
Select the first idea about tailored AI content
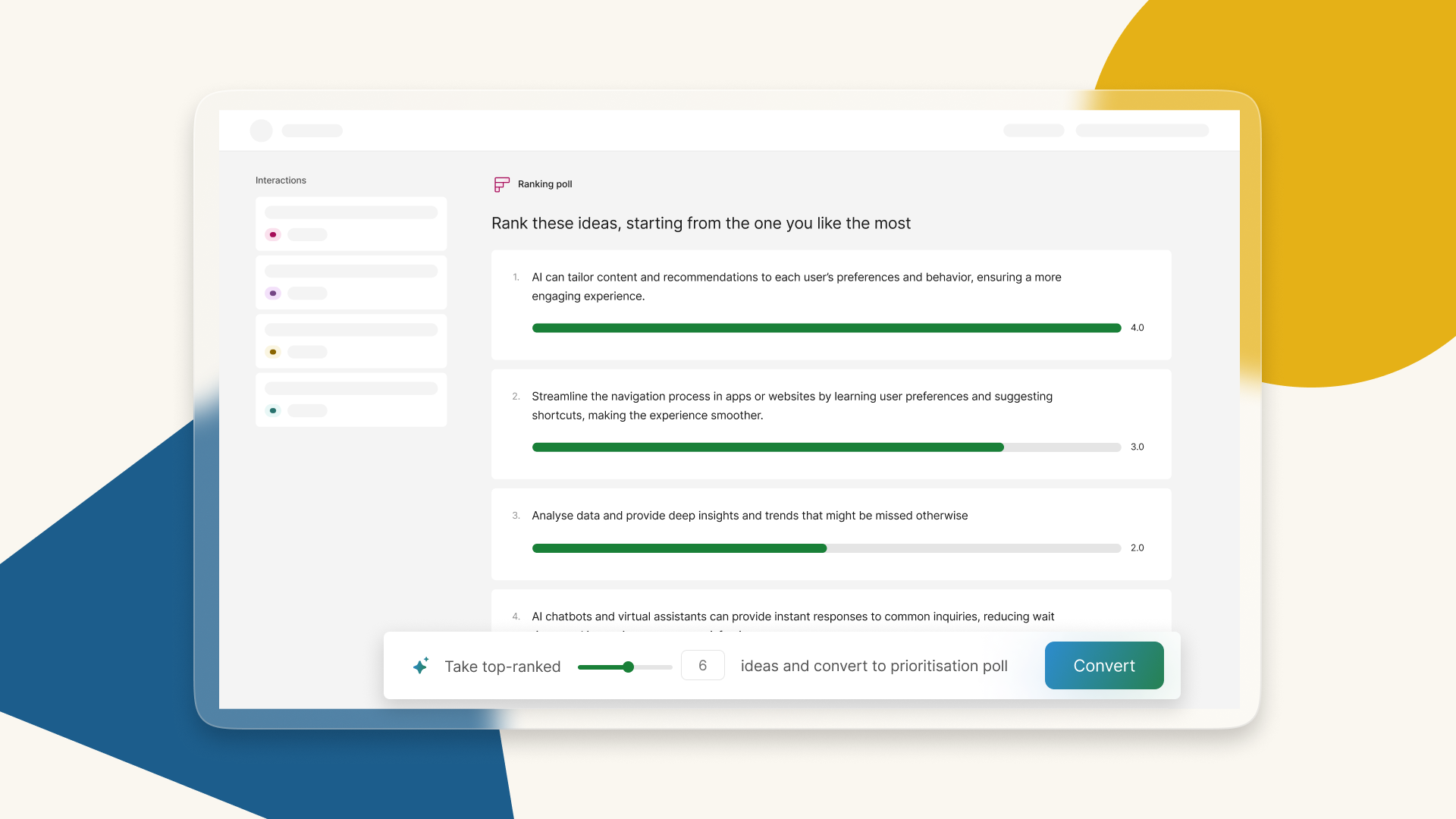[x=830, y=304]
